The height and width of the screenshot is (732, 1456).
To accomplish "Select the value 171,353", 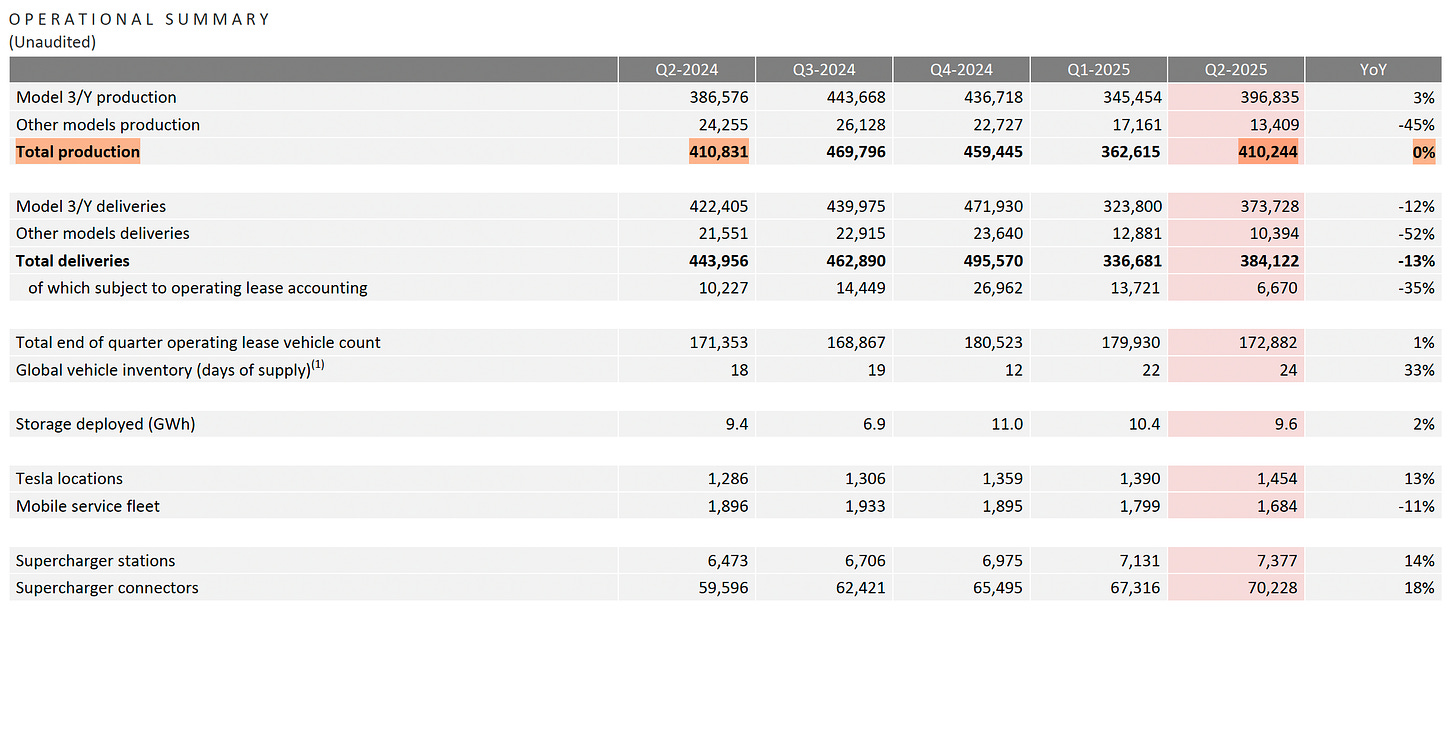I will point(719,342).
